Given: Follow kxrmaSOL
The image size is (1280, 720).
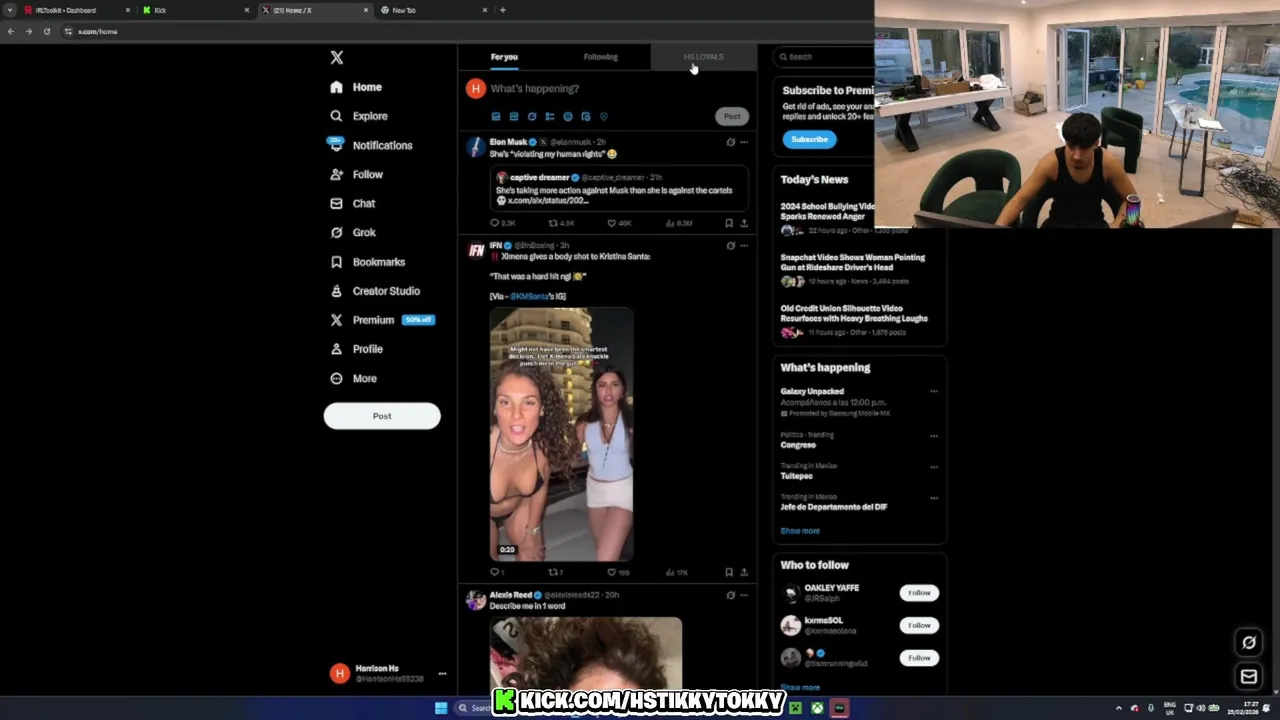Looking at the screenshot, I should (919, 625).
